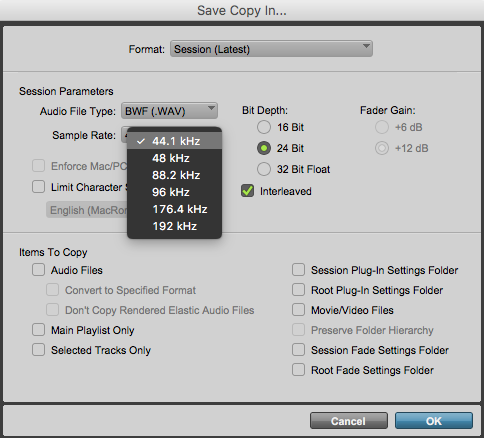Select 96 kHz in the sample rate menu

tap(174, 192)
